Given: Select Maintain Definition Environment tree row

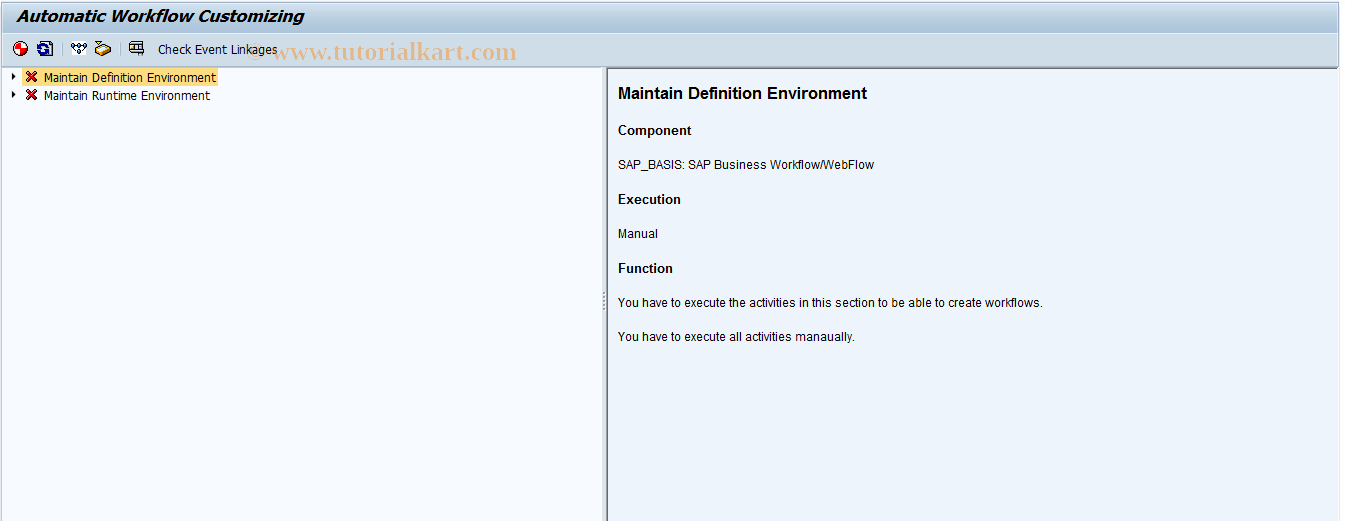Looking at the screenshot, I should tap(130, 77).
